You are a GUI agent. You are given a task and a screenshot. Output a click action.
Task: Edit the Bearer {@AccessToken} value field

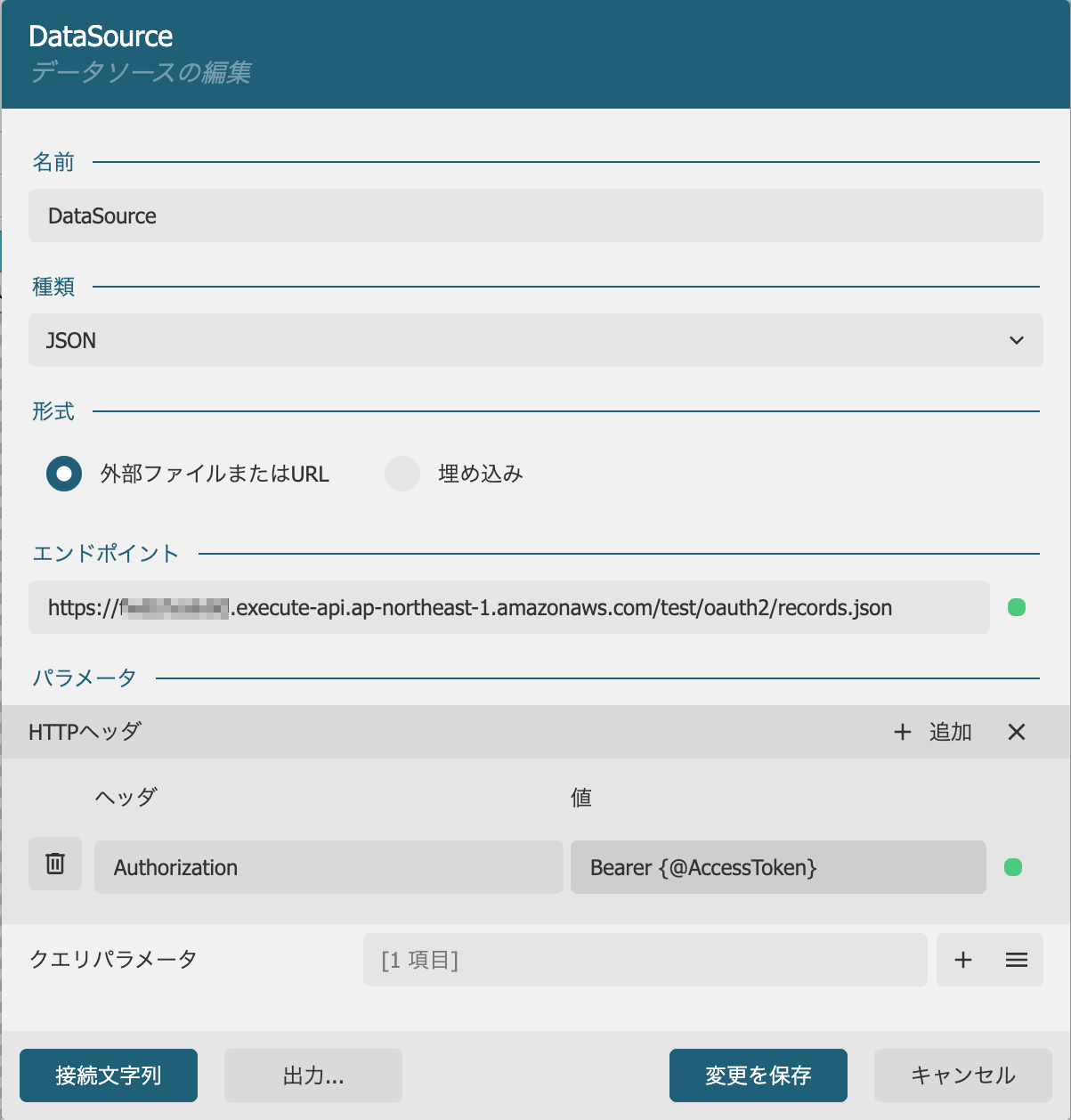tap(778, 867)
